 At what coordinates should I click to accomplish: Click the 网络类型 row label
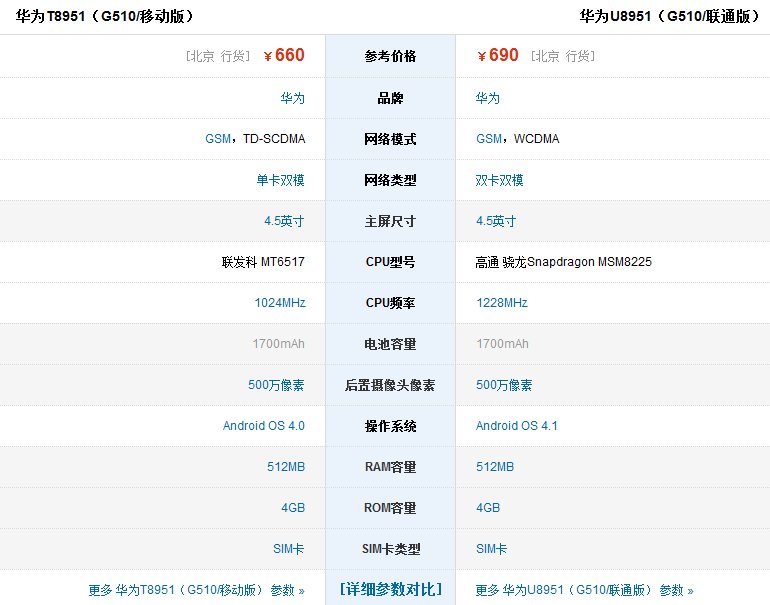[390, 180]
